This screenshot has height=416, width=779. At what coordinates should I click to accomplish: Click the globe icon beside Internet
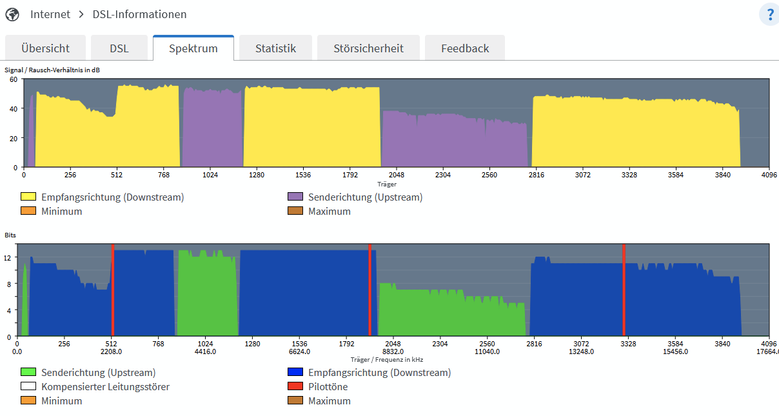(12, 14)
